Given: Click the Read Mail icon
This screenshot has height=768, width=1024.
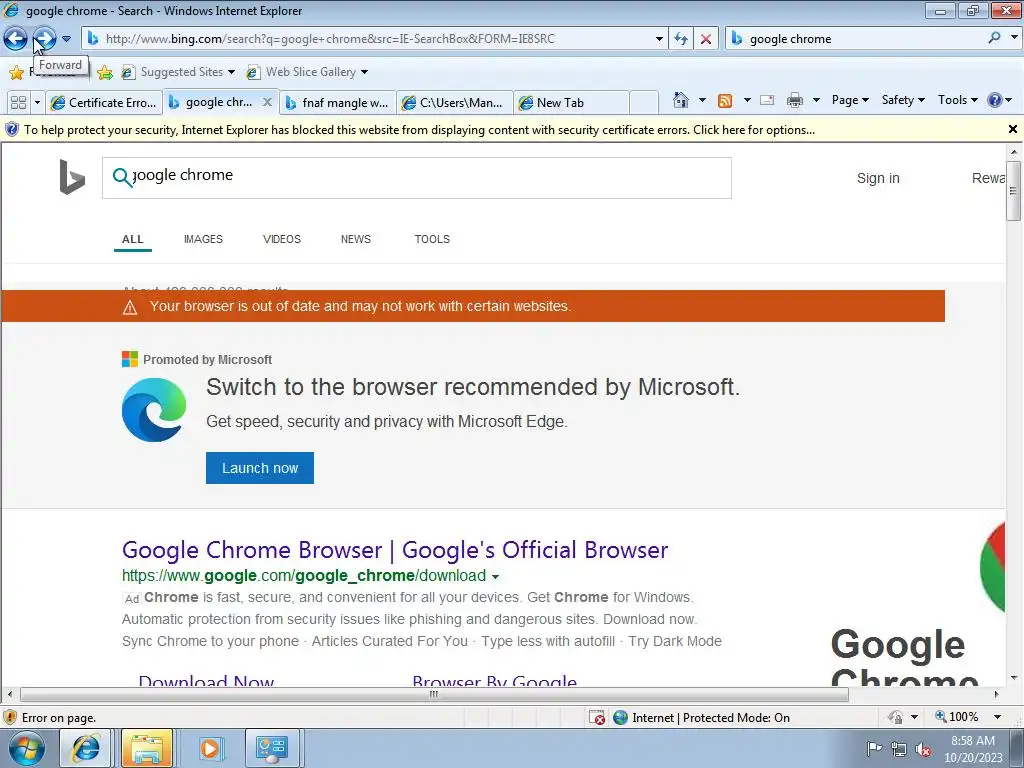Looking at the screenshot, I should coord(768,100).
